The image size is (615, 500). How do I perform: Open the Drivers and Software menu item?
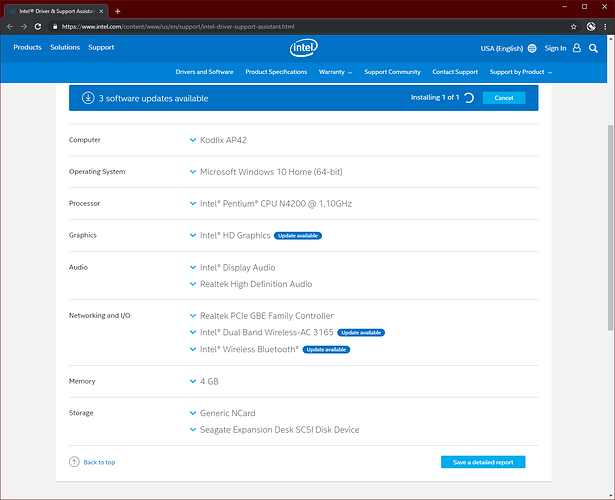[204, 72]
